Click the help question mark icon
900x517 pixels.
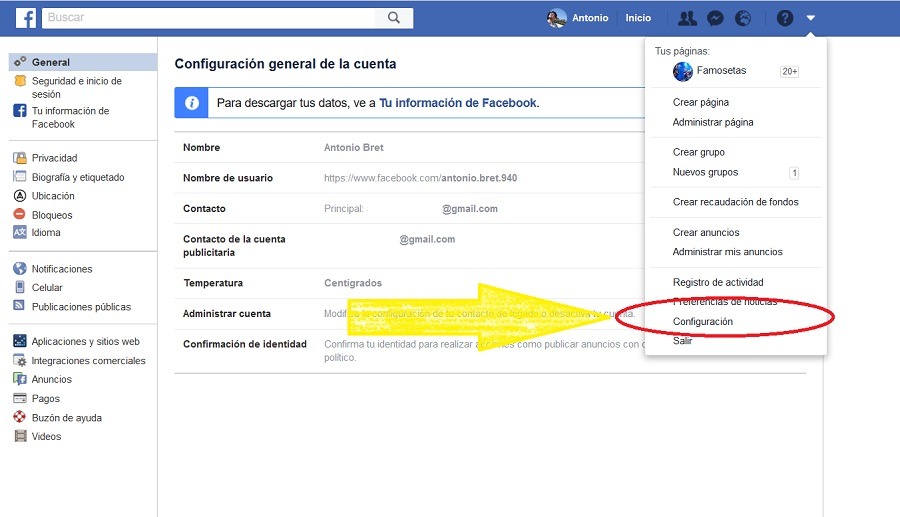click(x=785, y=18)
